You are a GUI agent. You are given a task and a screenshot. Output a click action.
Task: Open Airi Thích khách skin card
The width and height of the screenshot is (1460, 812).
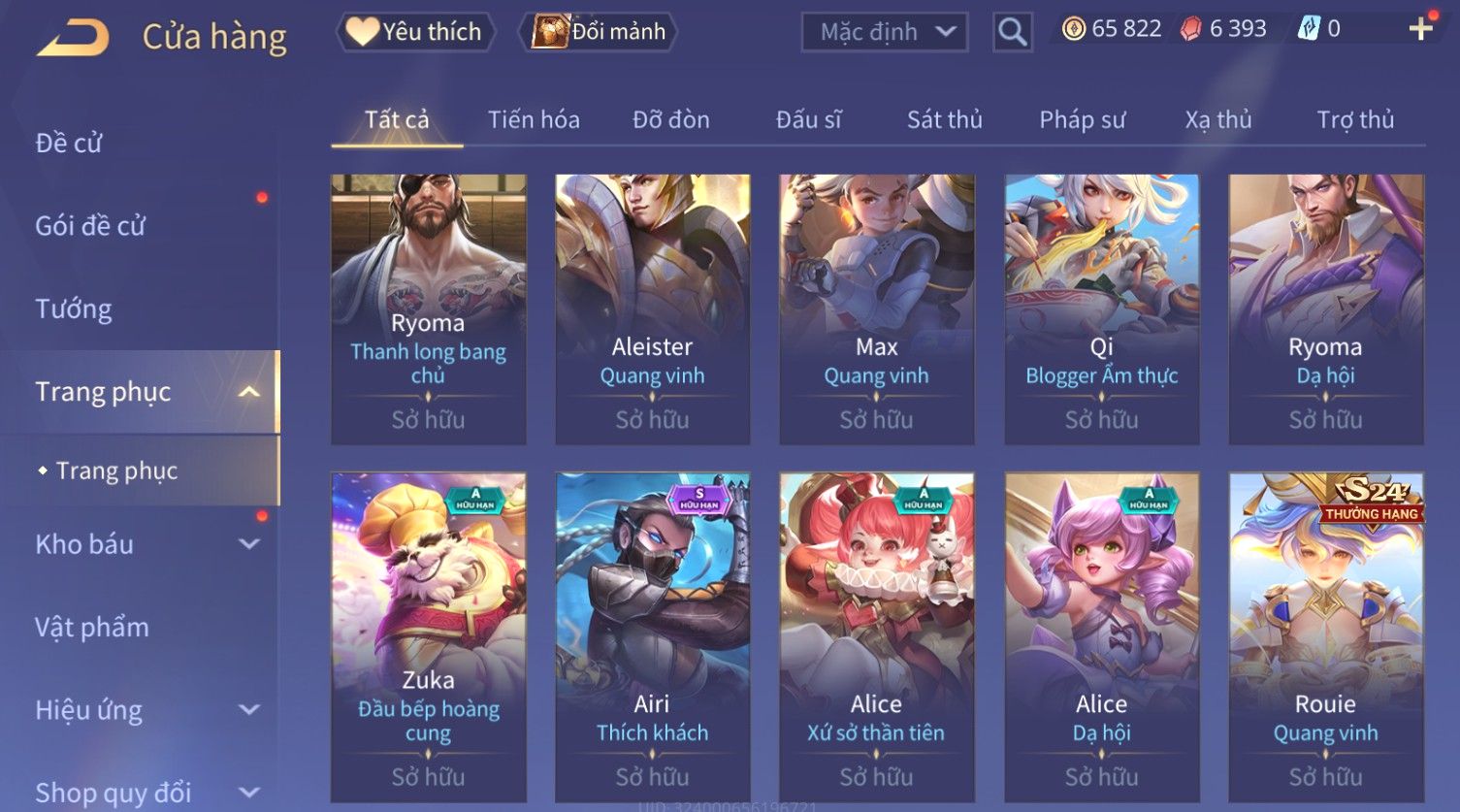click(652, 637)
